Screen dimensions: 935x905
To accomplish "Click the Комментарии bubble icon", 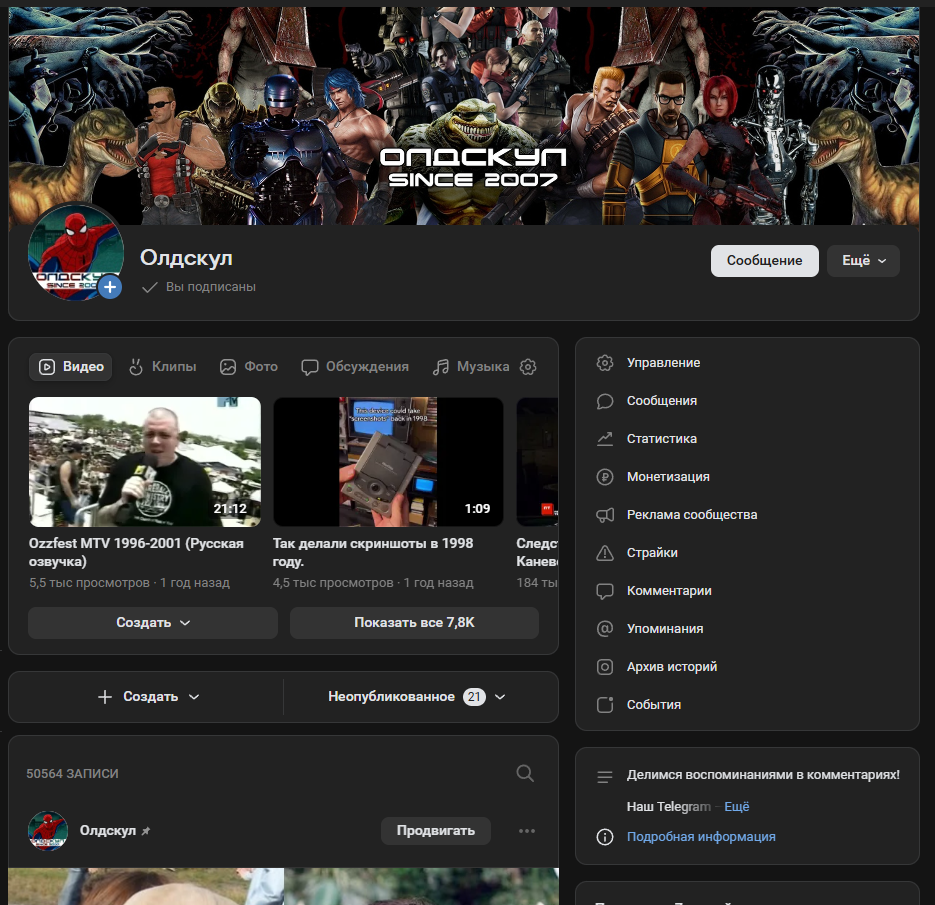I will [605, 591].
